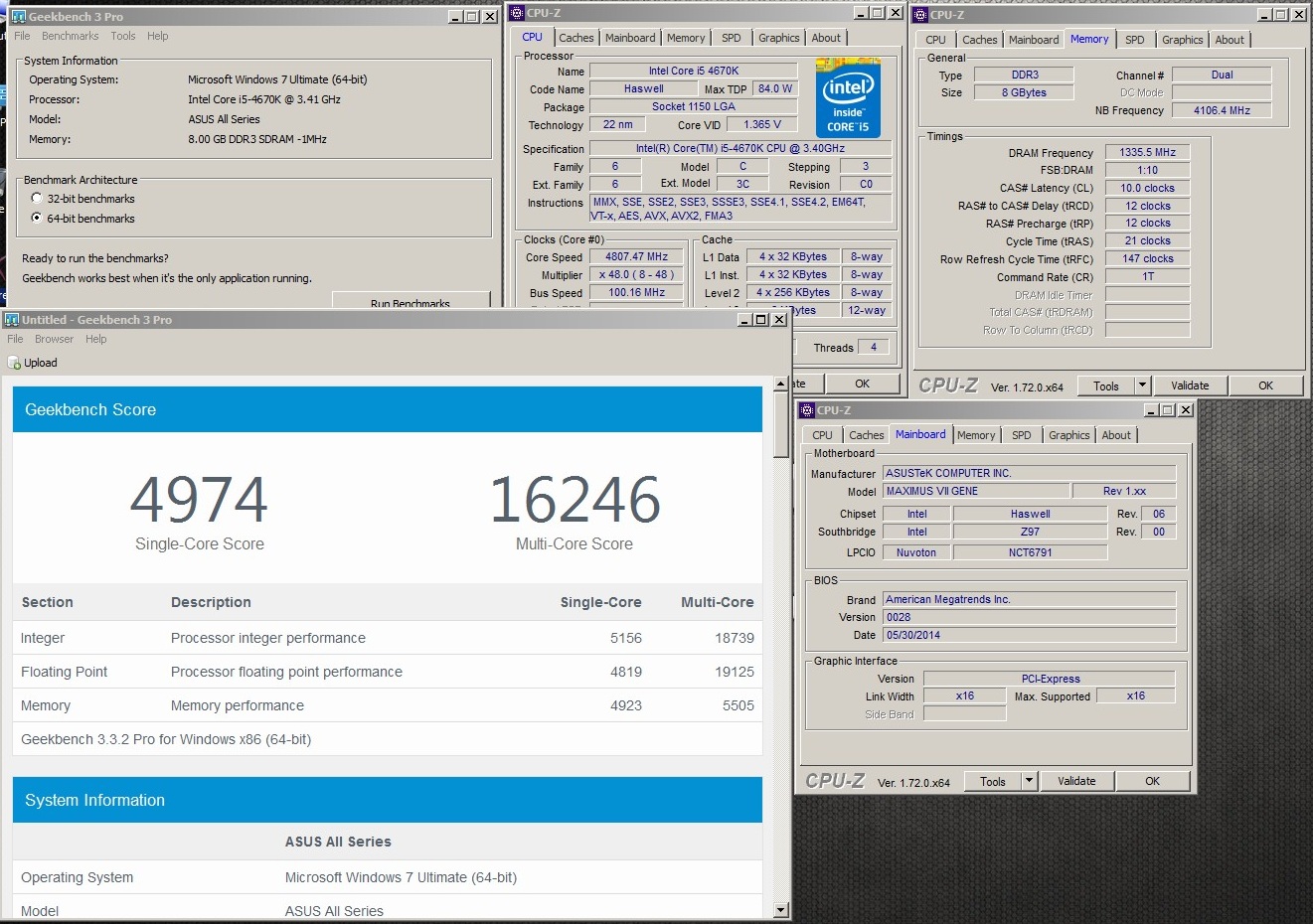Screen dimensions: 1313x924
Task: Open Benchmarks menu in Geekbench
Action: point(71,36)
